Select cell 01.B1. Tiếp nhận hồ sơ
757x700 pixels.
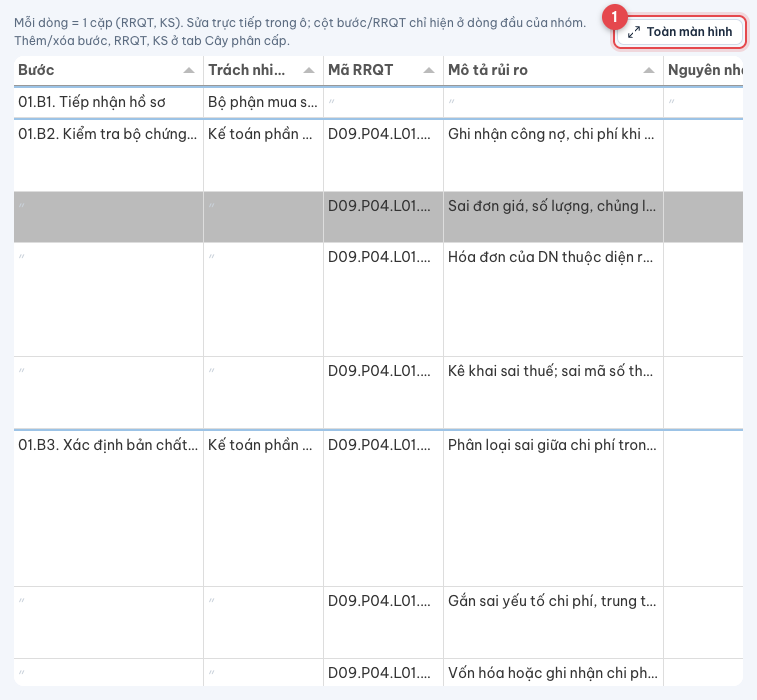click(x=109, y=102)
